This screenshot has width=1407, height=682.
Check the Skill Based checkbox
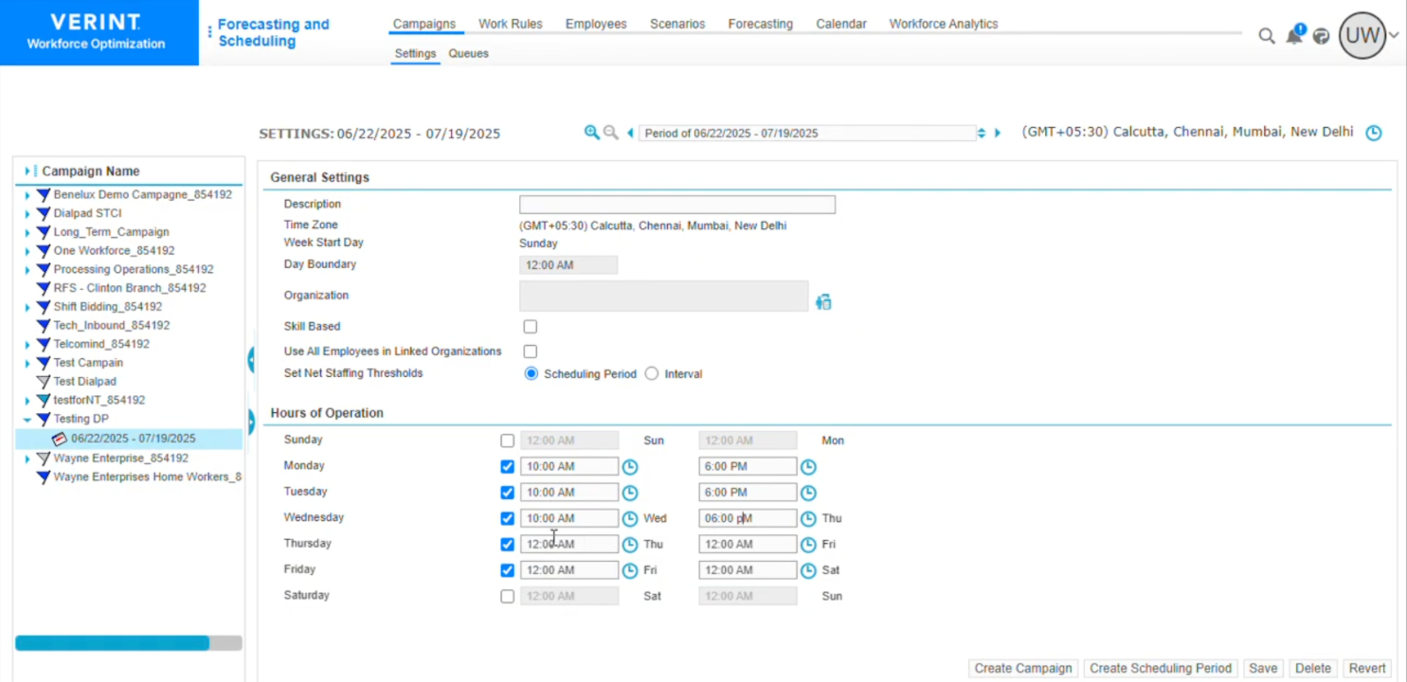tap(530, 327)
